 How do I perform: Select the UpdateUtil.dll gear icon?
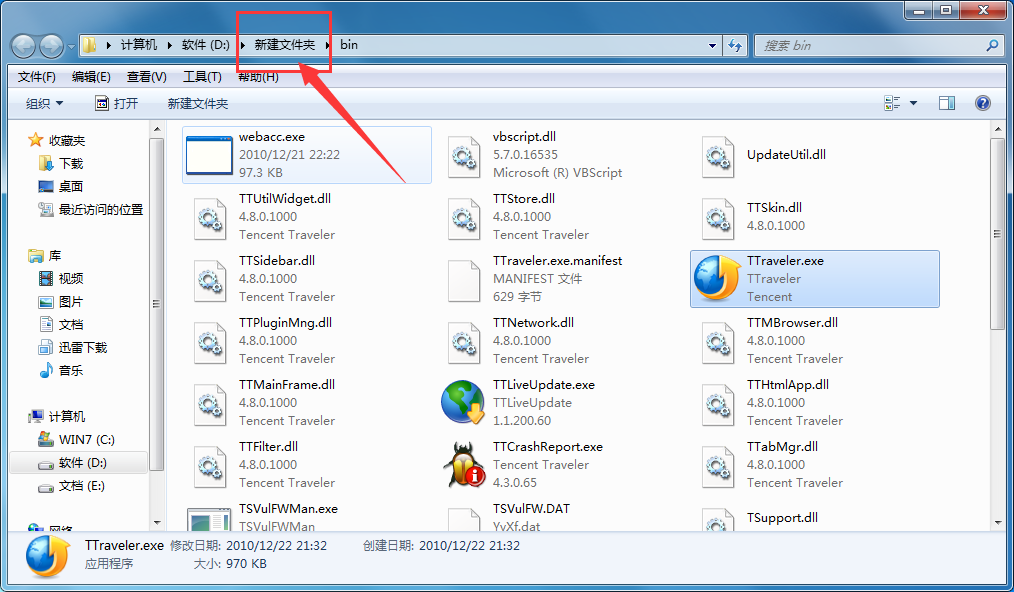click(718, 156)
